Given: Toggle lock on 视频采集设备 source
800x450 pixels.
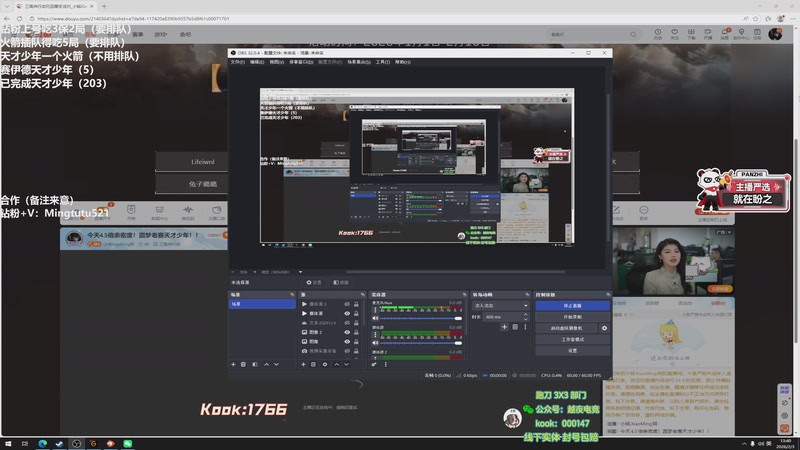Looking at the screenshot, I should click(356, 351).
